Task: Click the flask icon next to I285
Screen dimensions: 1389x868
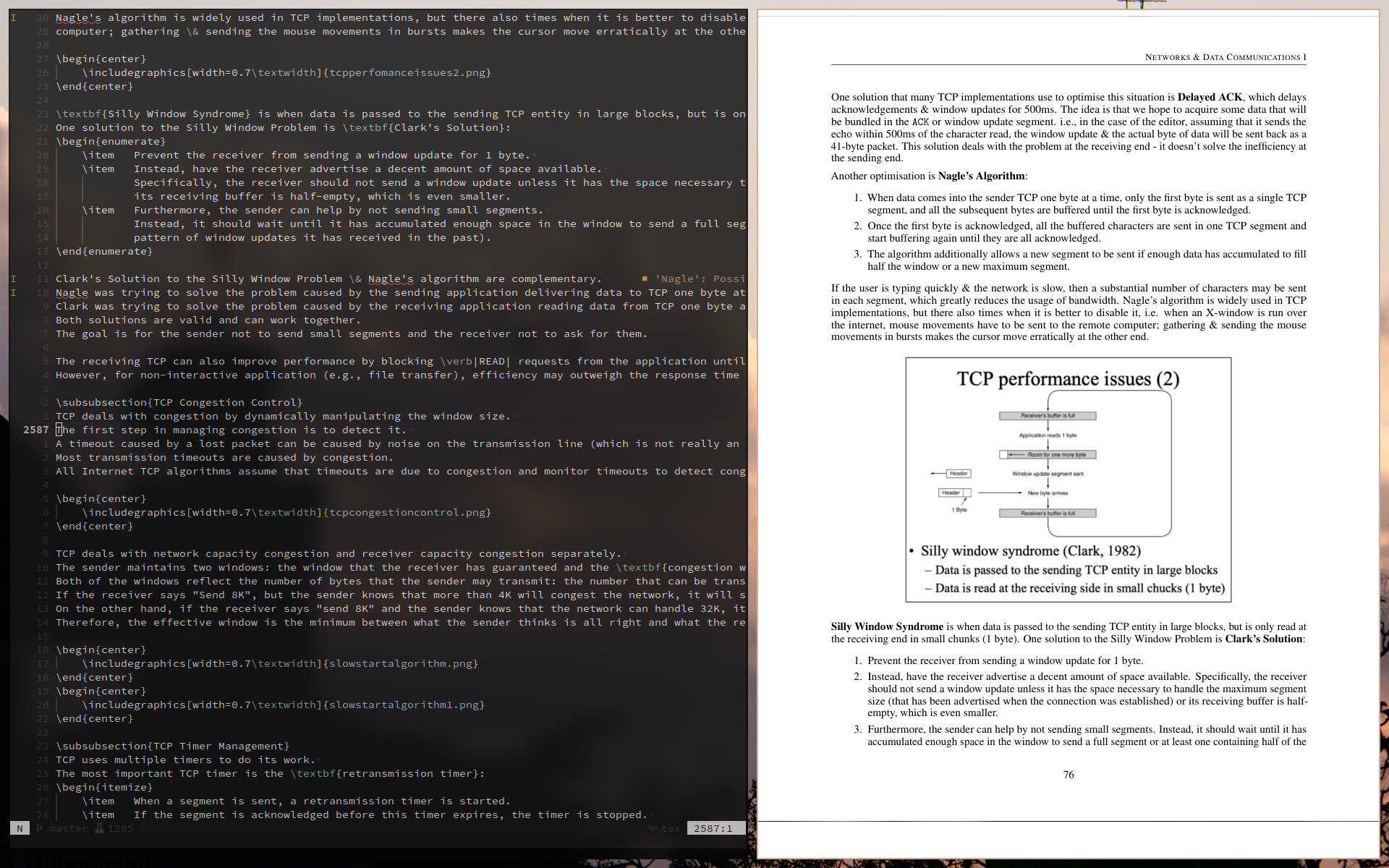Action: pos(100,828)
